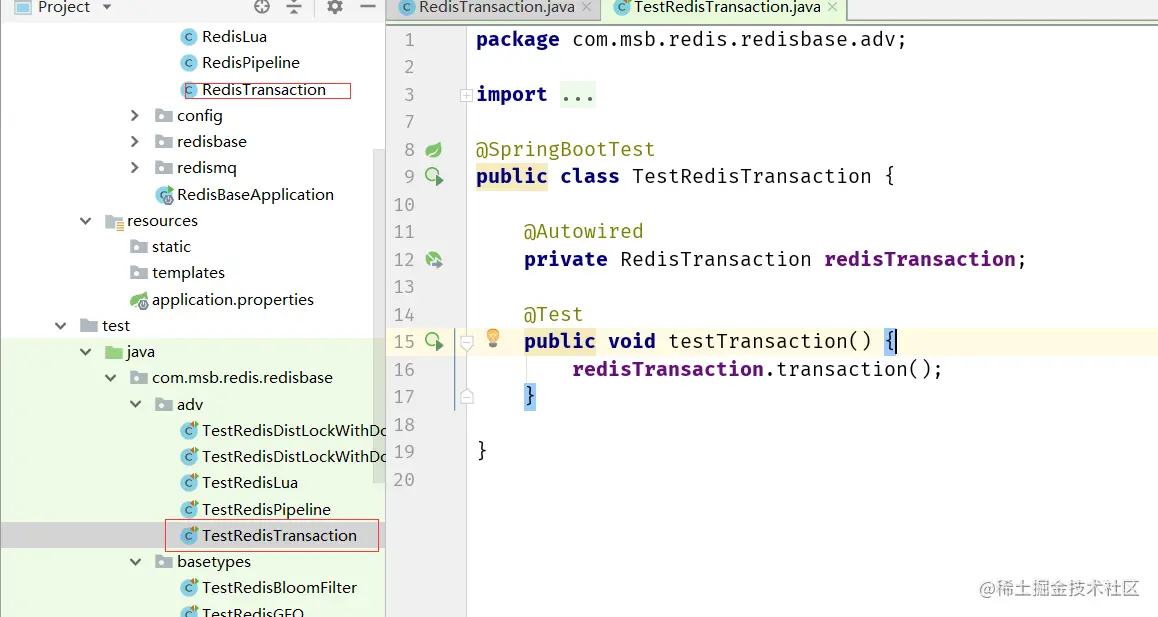Click the Project tool window icon
1158x617 pixels.
click(x=23, y=7)
